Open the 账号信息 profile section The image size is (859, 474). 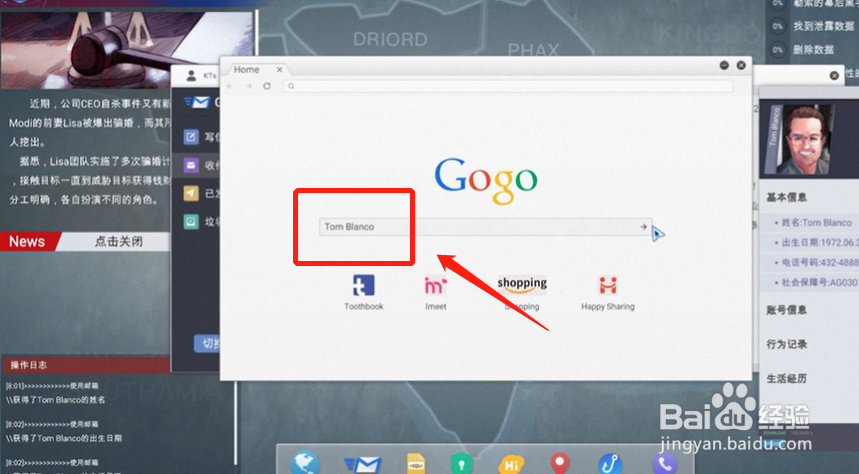click(787, 310)
